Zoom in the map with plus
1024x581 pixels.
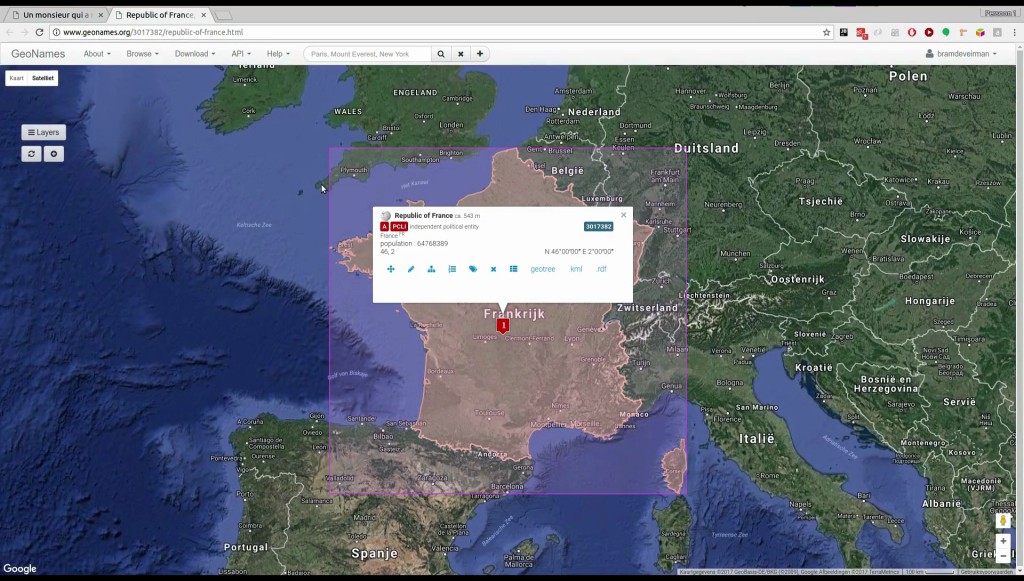tap(1003, 541)
